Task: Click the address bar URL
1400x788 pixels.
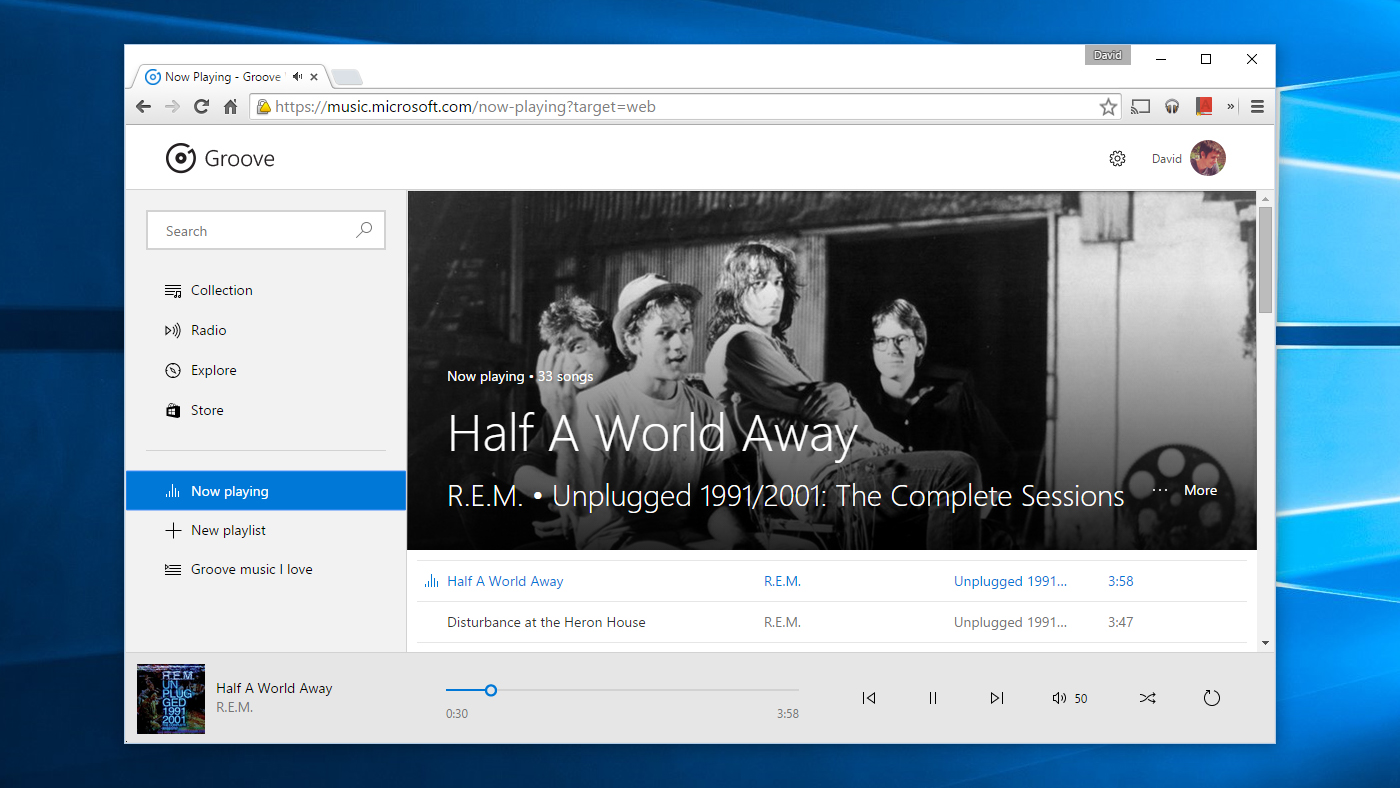Action: (x=465, y=107)
